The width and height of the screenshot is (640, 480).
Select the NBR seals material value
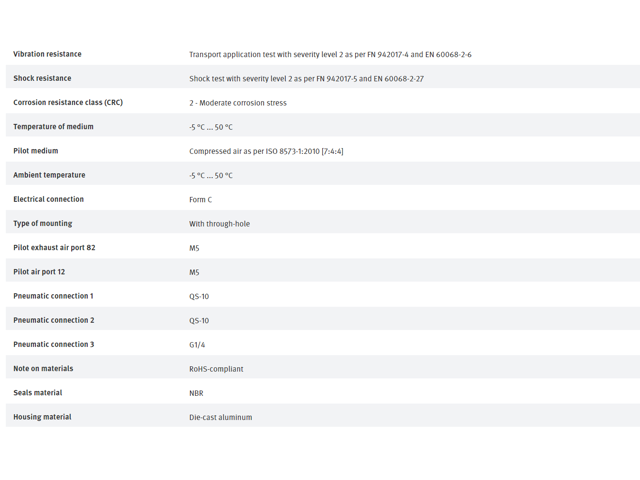click(196, 393)
